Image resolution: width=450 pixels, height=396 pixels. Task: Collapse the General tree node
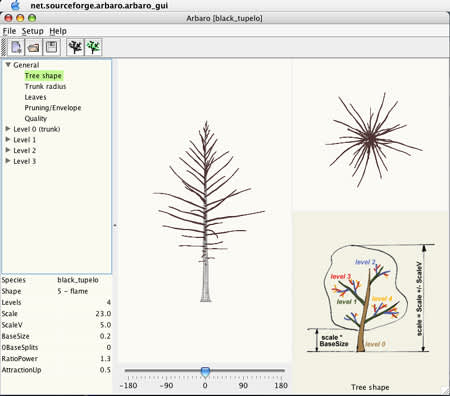pyautogui.click(x=8, y=65)
